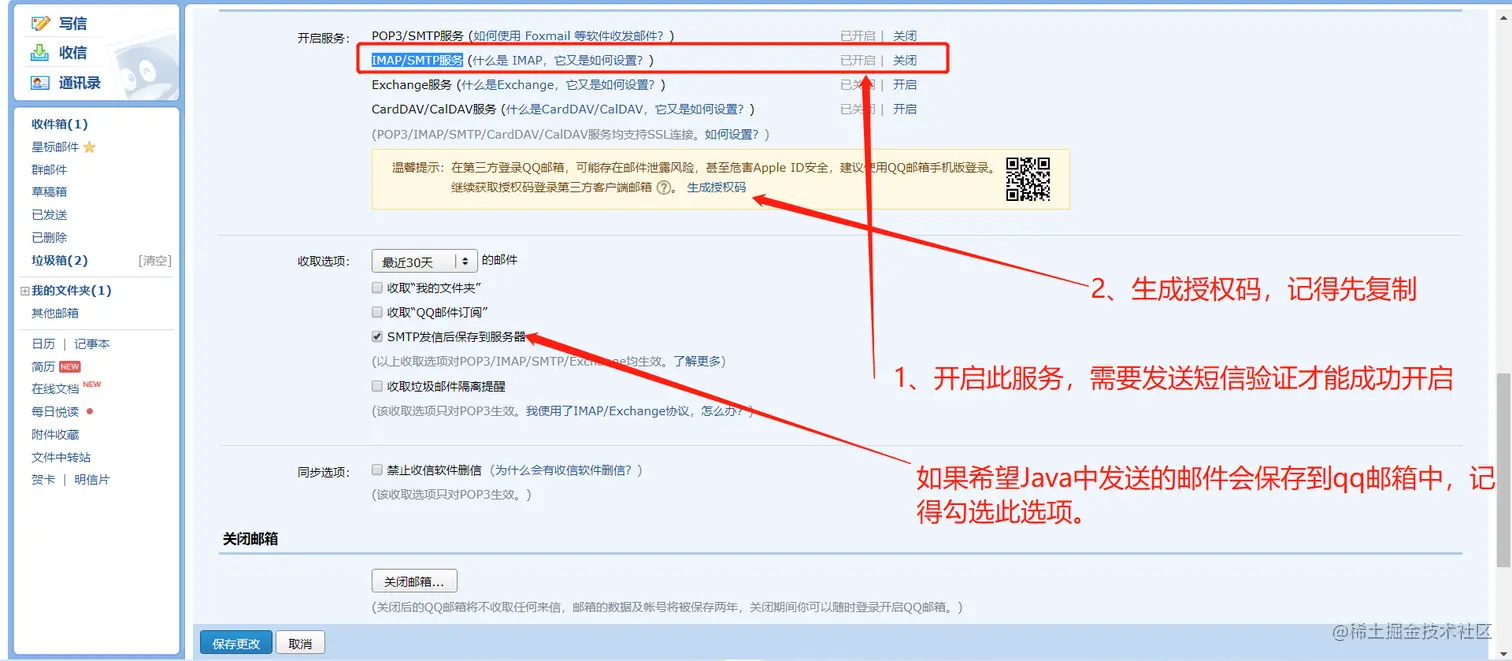Toggle 收取"我的文件夹" checkbox
The width and height of the screenshot is (1512, 661).
pos(377,287)
